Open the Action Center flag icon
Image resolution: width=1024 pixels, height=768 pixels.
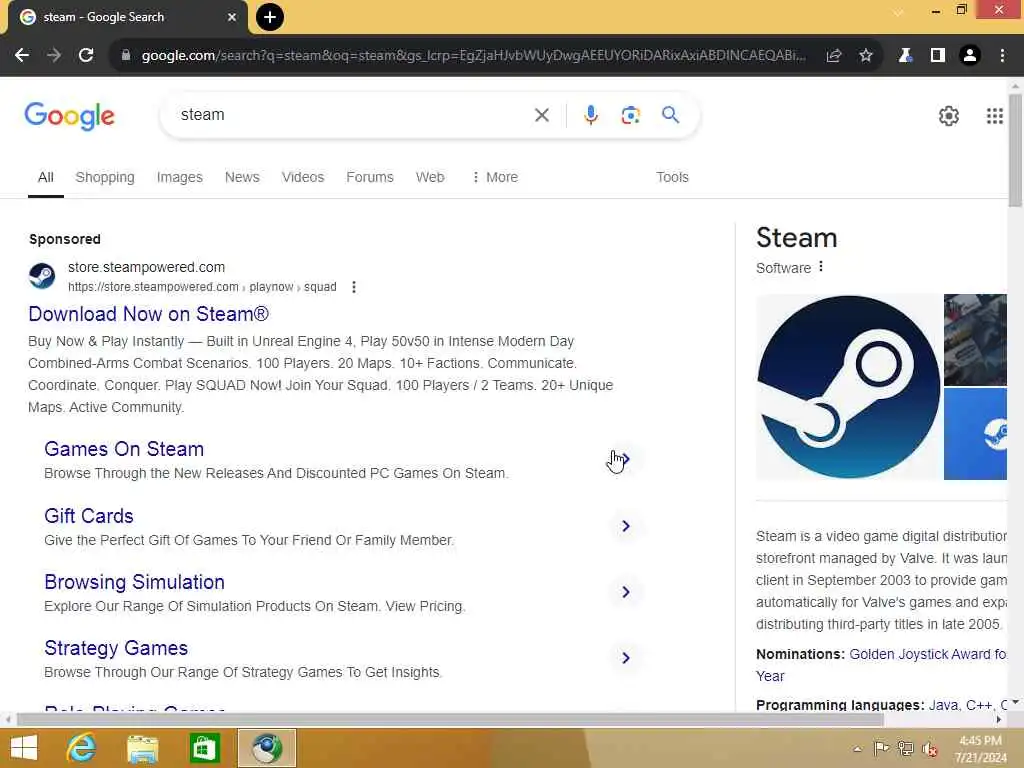(881, 749)
